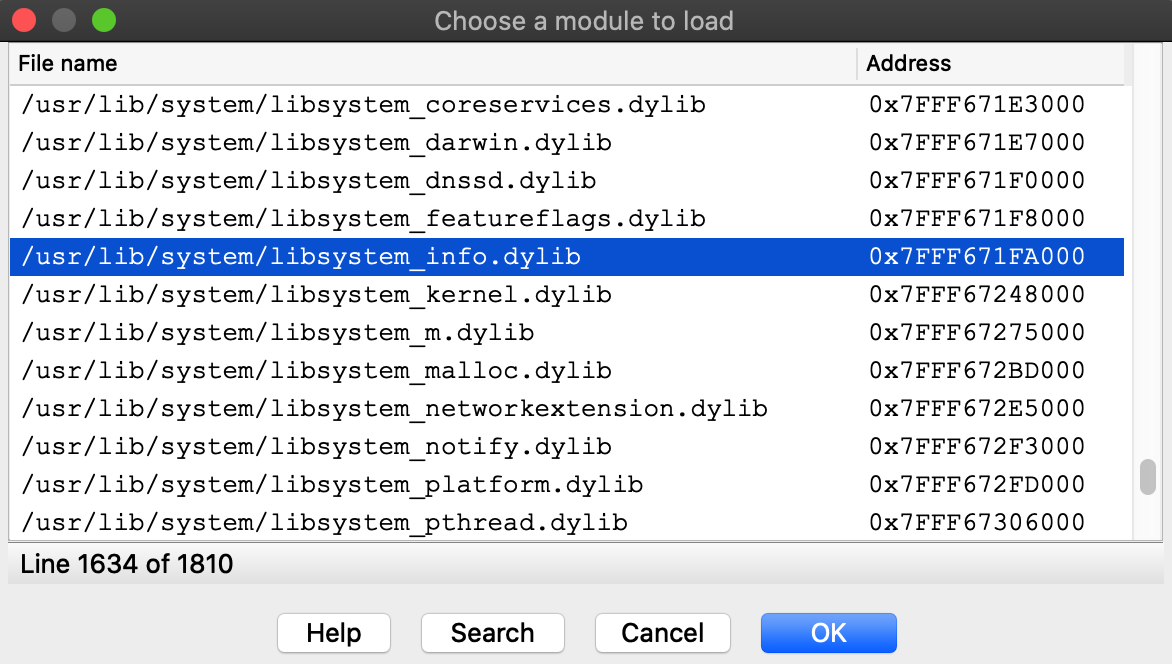Choose libsystem_platform.dylib row
The image size is (1172, 664).
pyautogui.click(x=331, y=485)
